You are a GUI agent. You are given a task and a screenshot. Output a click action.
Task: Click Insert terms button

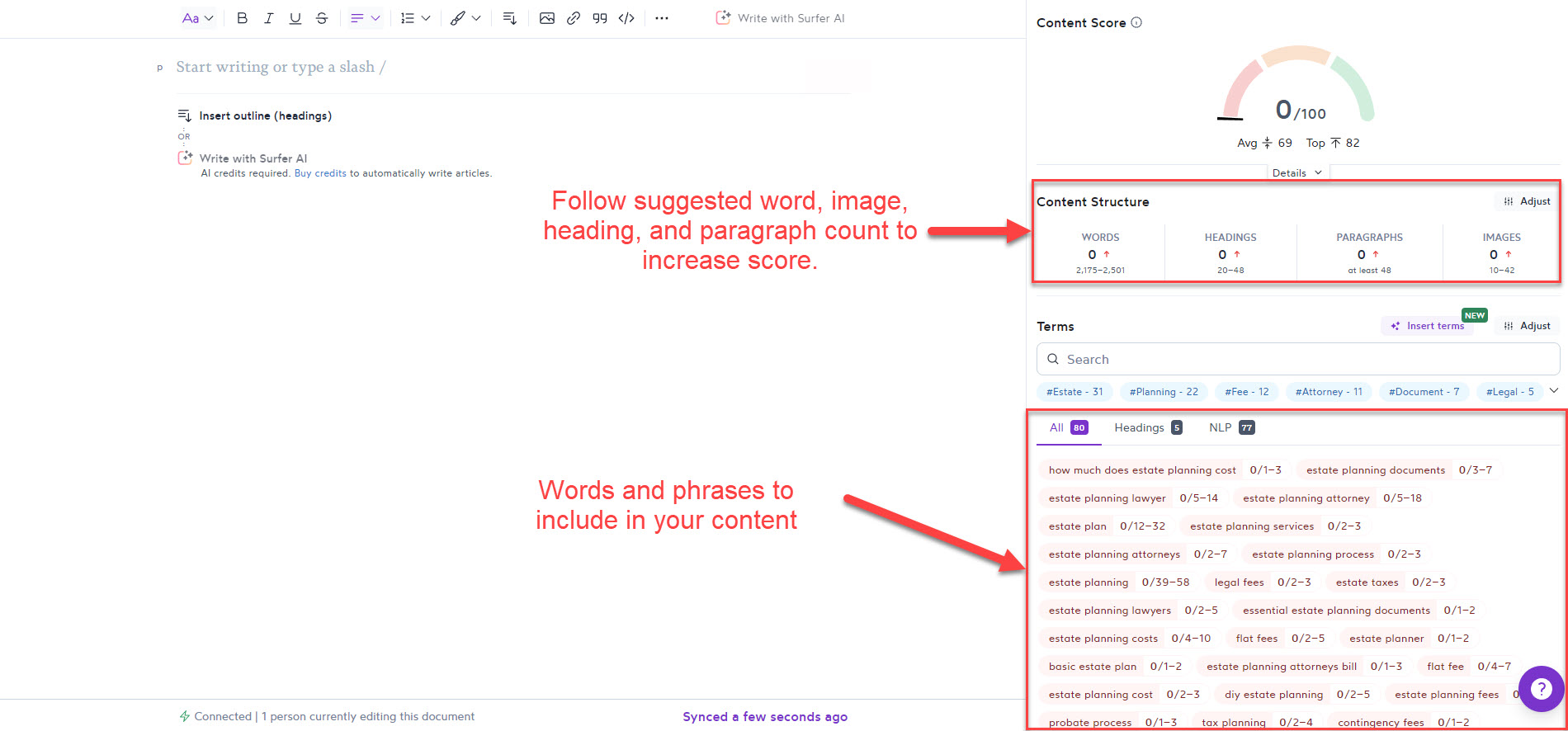click(x=1428, y=326)
